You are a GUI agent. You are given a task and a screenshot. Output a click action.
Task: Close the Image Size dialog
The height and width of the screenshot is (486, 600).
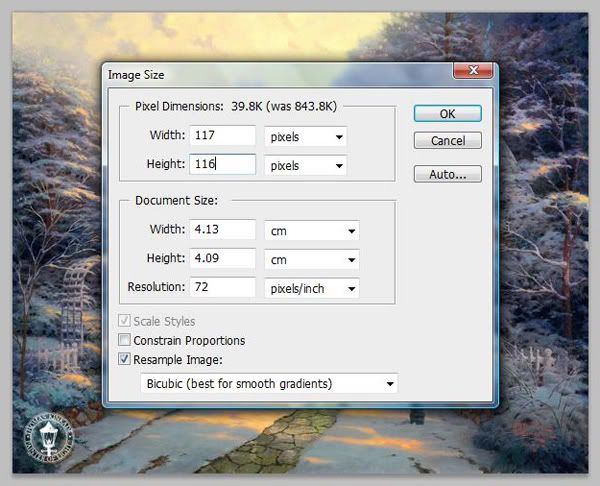pos(473,70)
